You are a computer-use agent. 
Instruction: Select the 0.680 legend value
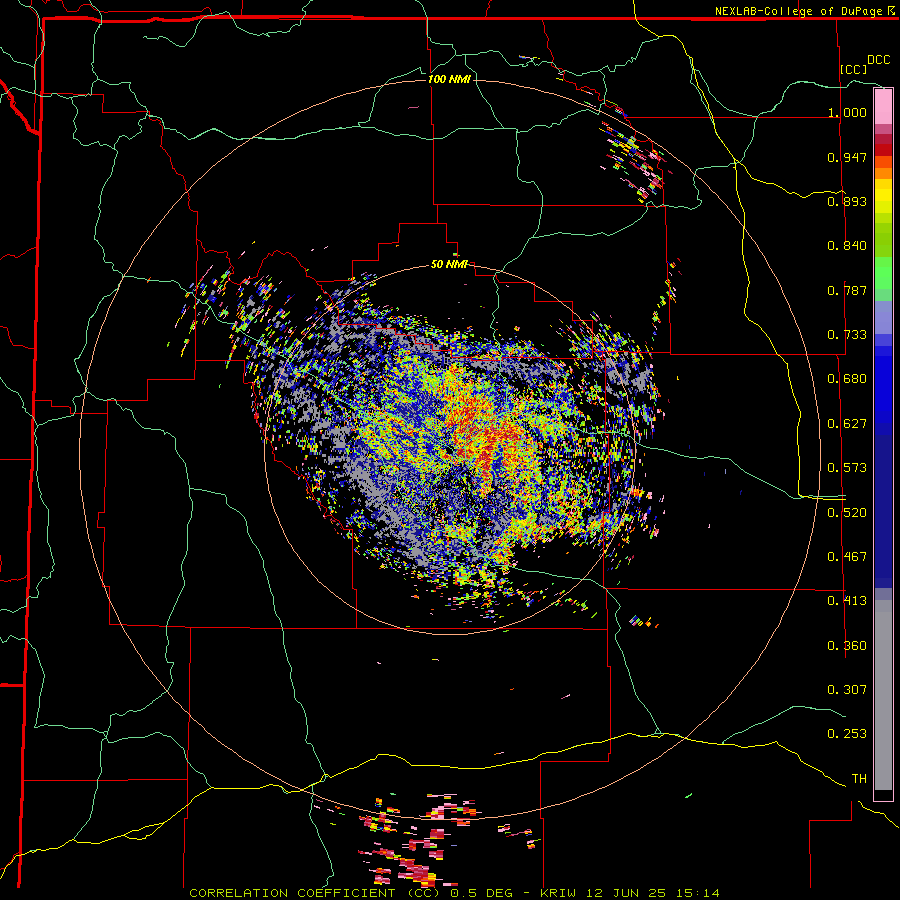(x=847, y=379)
